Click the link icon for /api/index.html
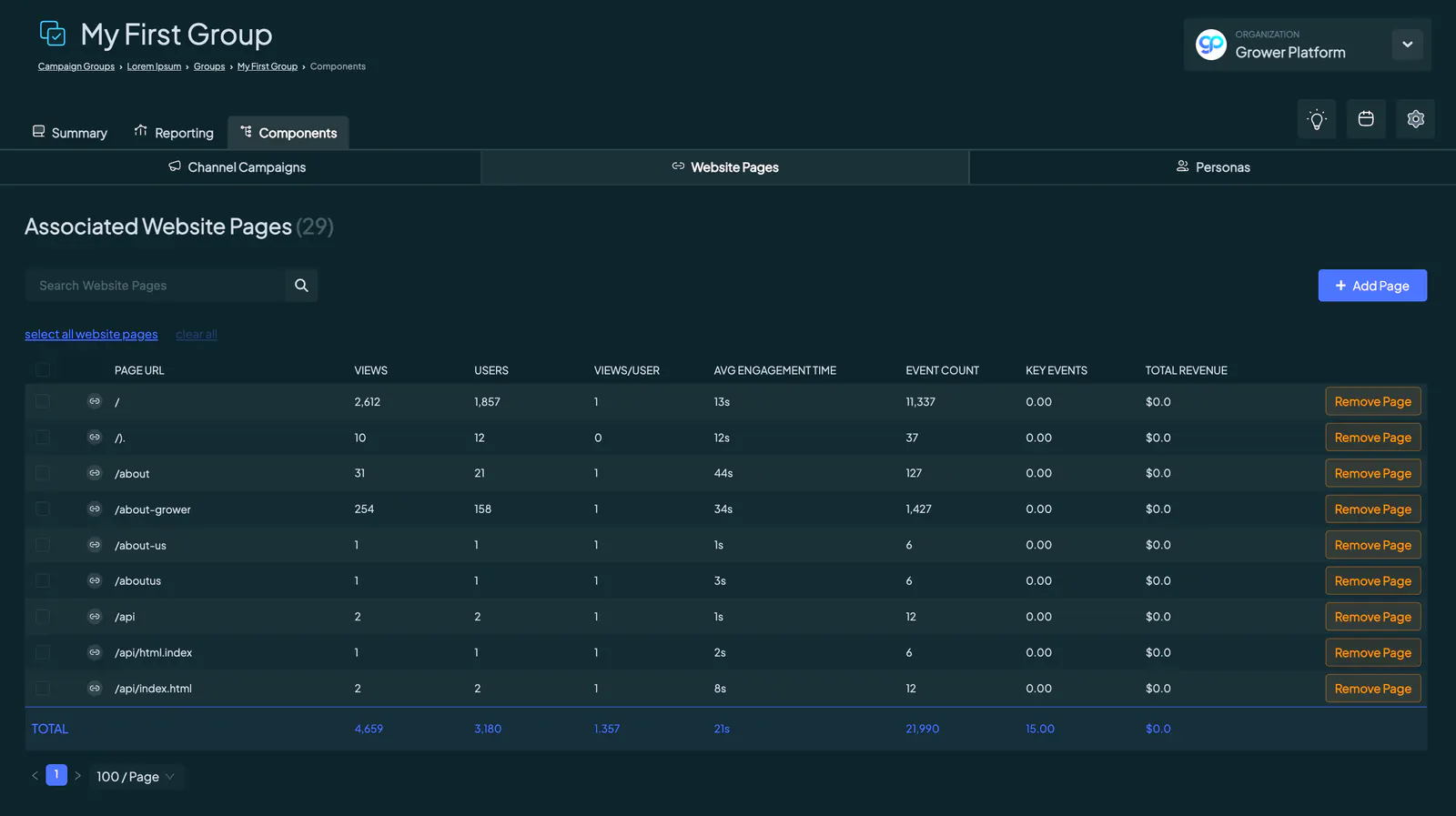The width and height of the screenshot is (1456, 816). [95, 689]
